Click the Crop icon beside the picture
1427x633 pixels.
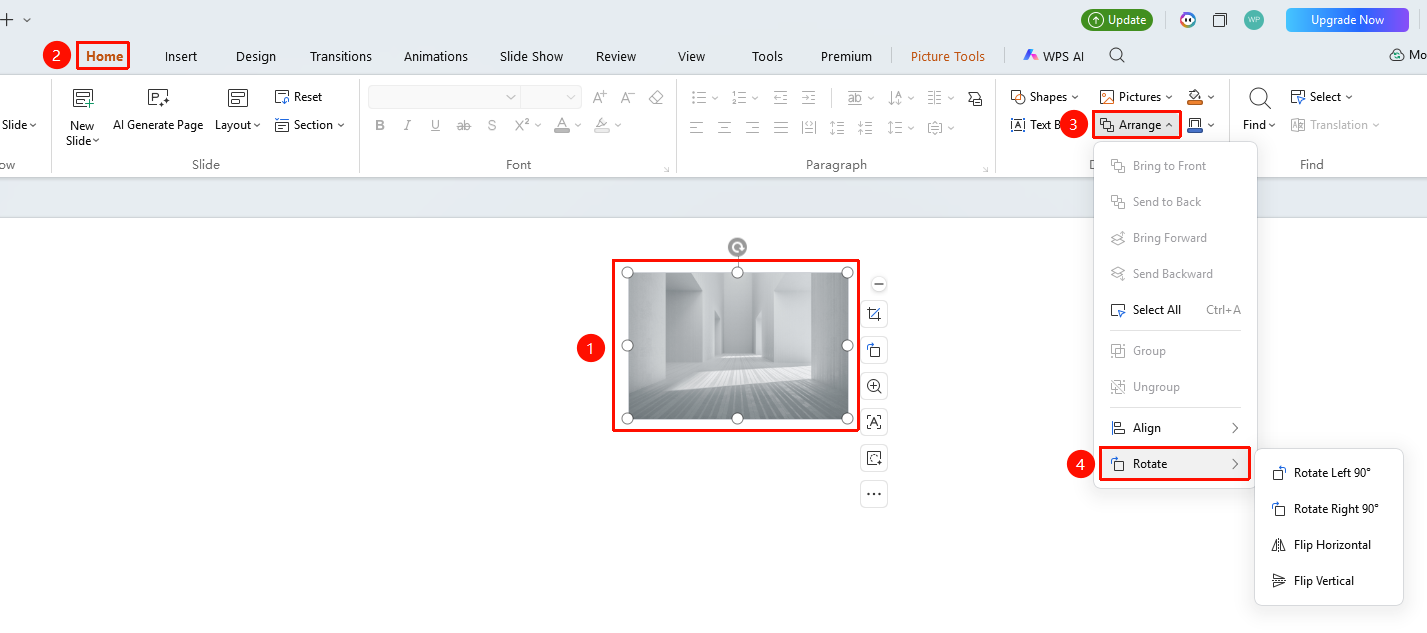point(874,314)
